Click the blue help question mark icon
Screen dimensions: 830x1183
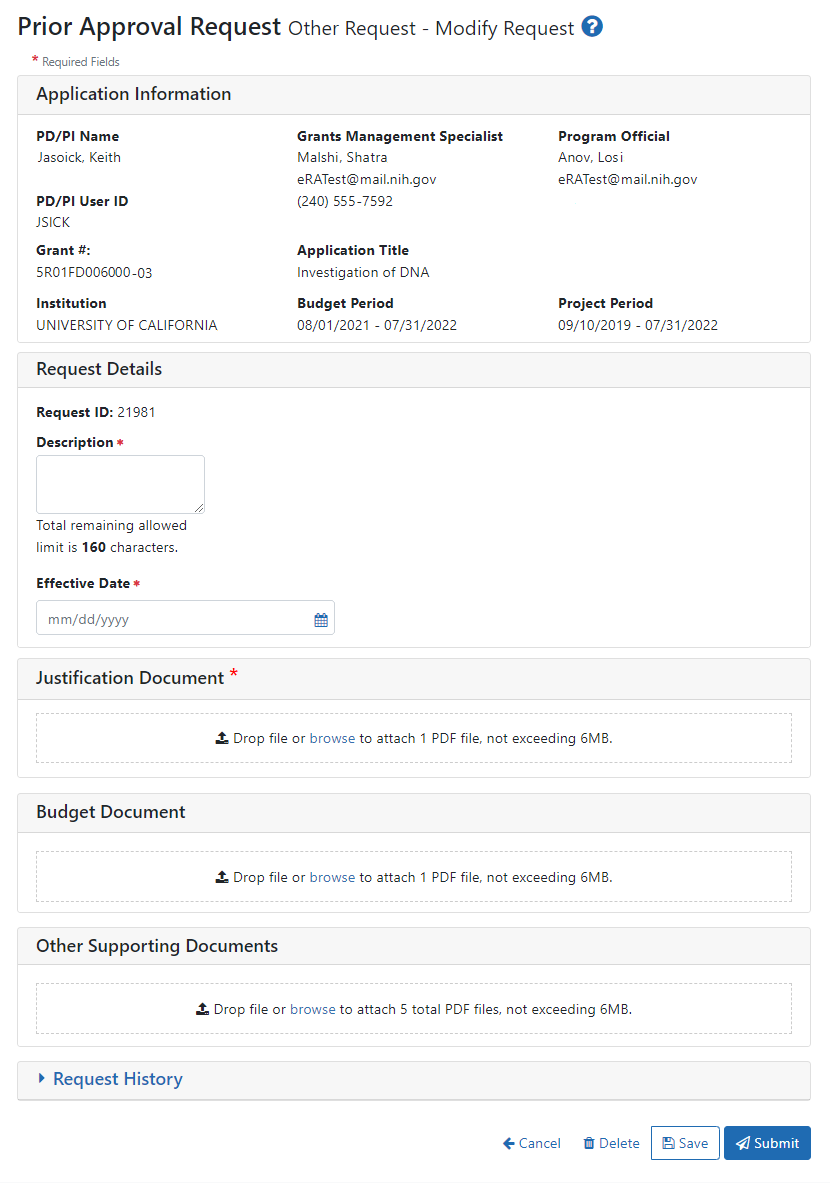tap(592, 27)
